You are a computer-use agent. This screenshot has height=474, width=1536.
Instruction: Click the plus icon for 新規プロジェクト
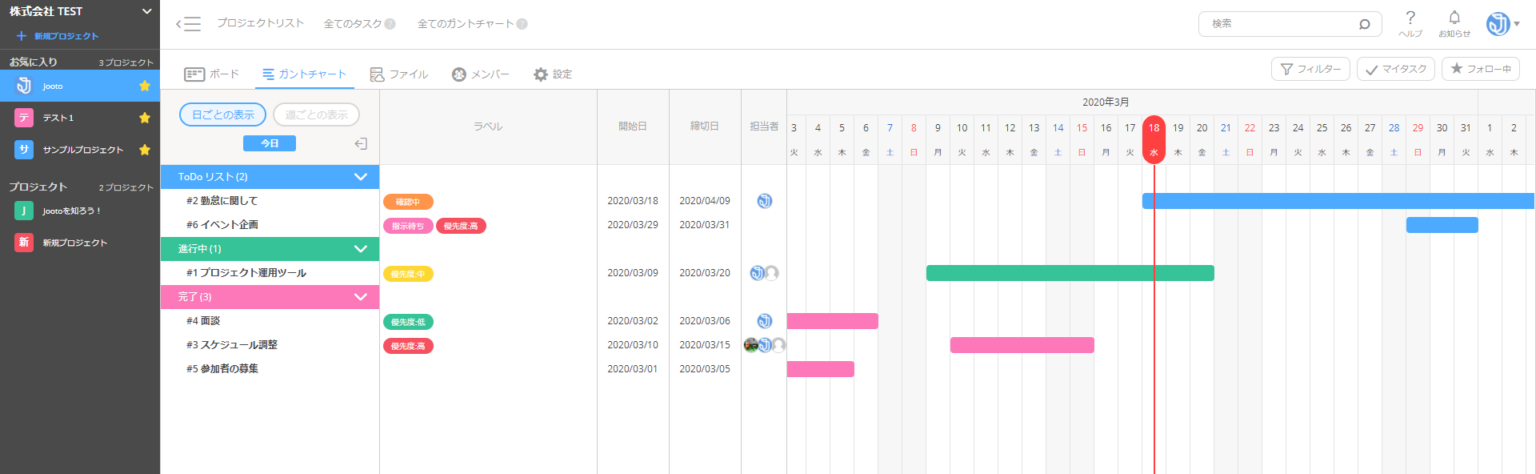point(21,36)
